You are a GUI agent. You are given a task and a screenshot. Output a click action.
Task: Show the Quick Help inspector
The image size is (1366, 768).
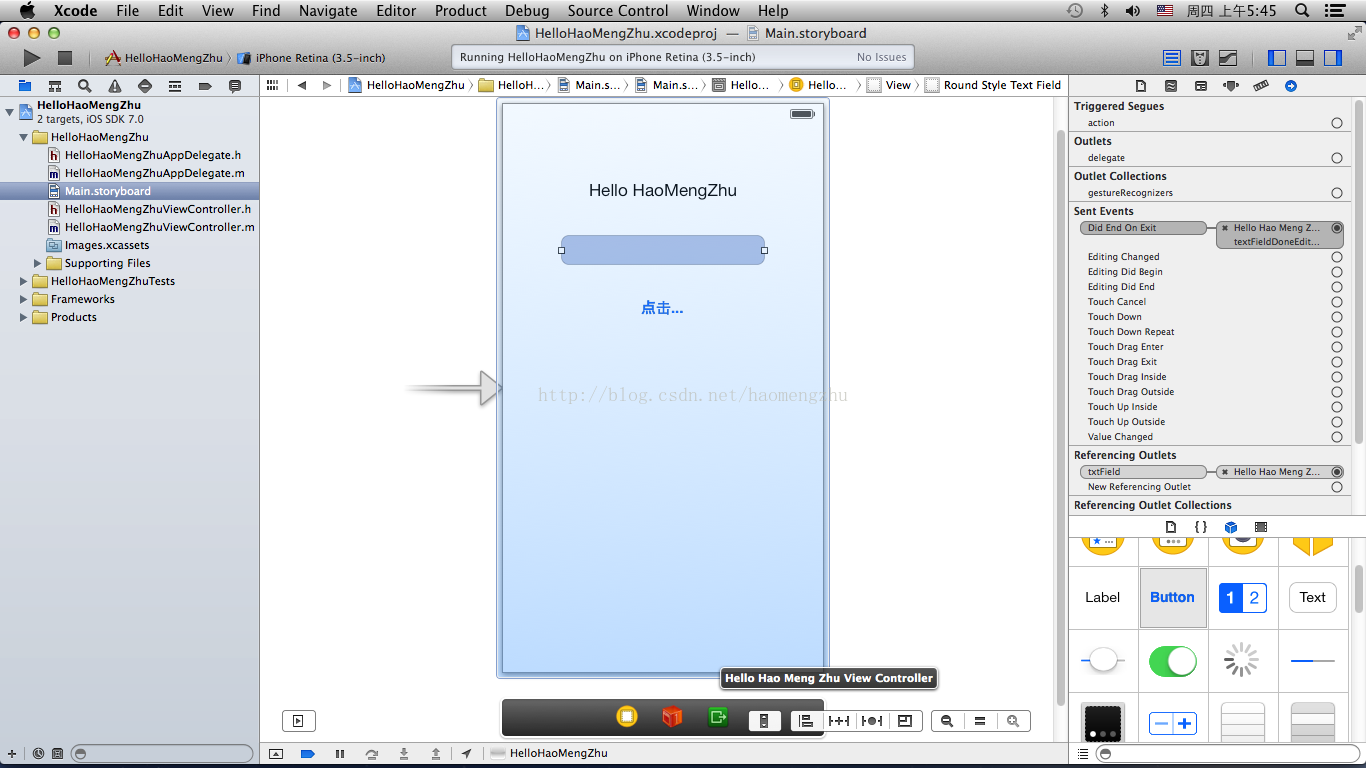1171,86
